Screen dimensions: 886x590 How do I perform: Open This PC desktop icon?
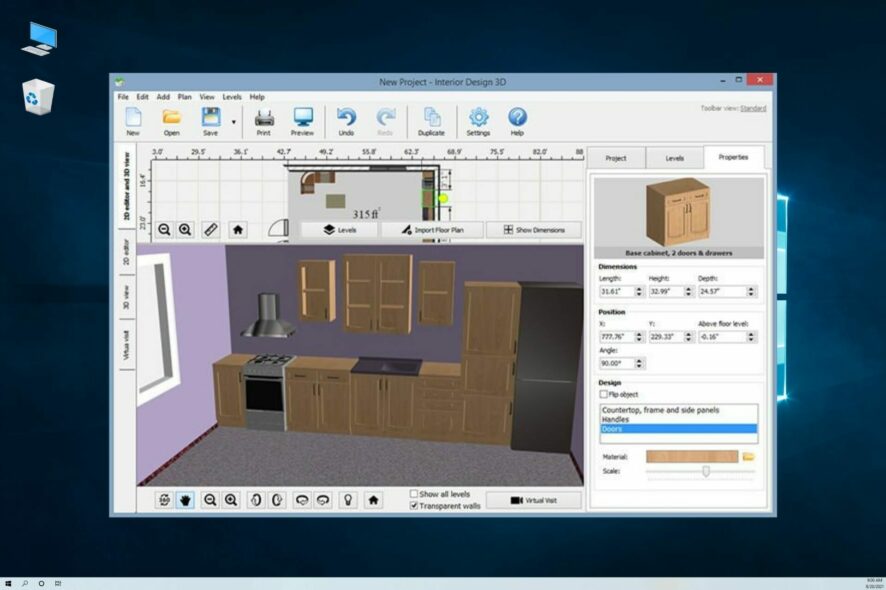(x=40, y=38)
